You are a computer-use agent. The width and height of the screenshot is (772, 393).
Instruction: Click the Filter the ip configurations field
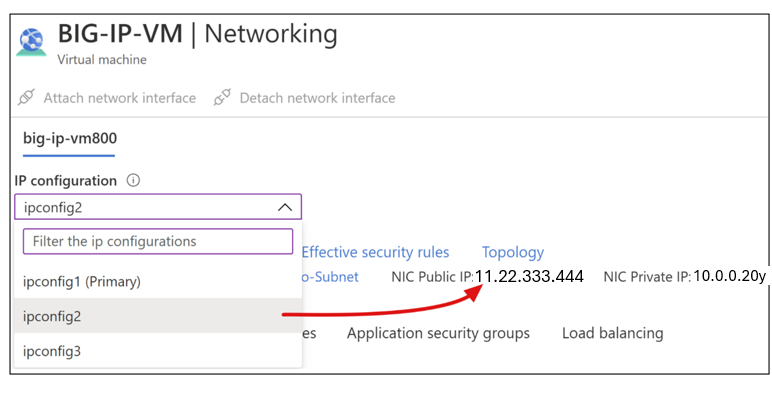pyautogui.click(x=158, y=241)
